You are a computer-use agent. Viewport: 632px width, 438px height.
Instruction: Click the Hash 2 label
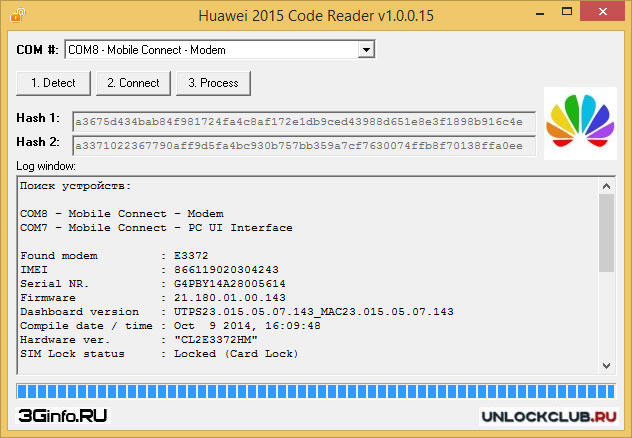(38, 142)
